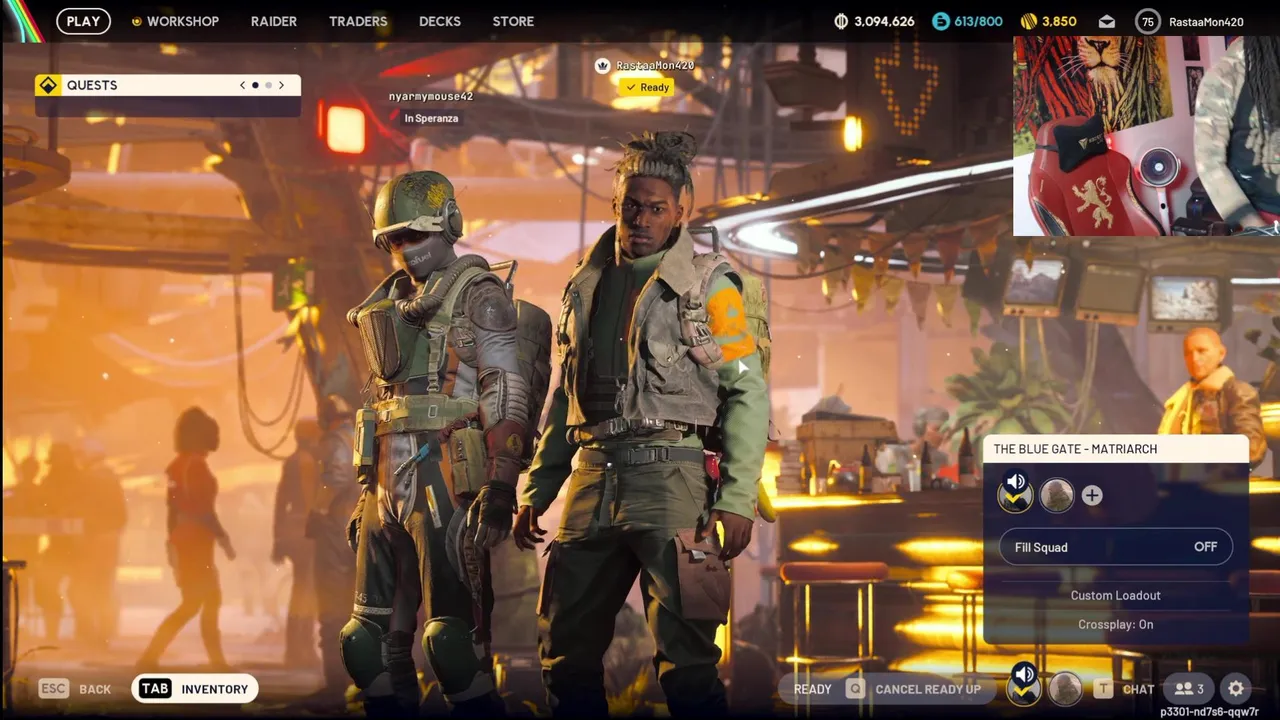Screen dimensions: 1280x720
Task: Click the T key hint icon
Action: (1102, 689)
